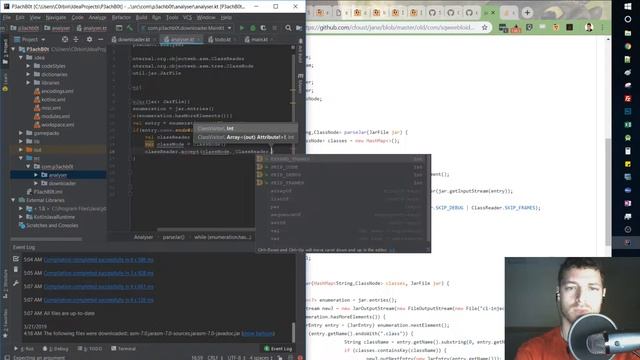Image resolution: width=640 pixels, height=360 pixels.
Task: Select workspace.xml in project tree
Action: pos(54,124)
